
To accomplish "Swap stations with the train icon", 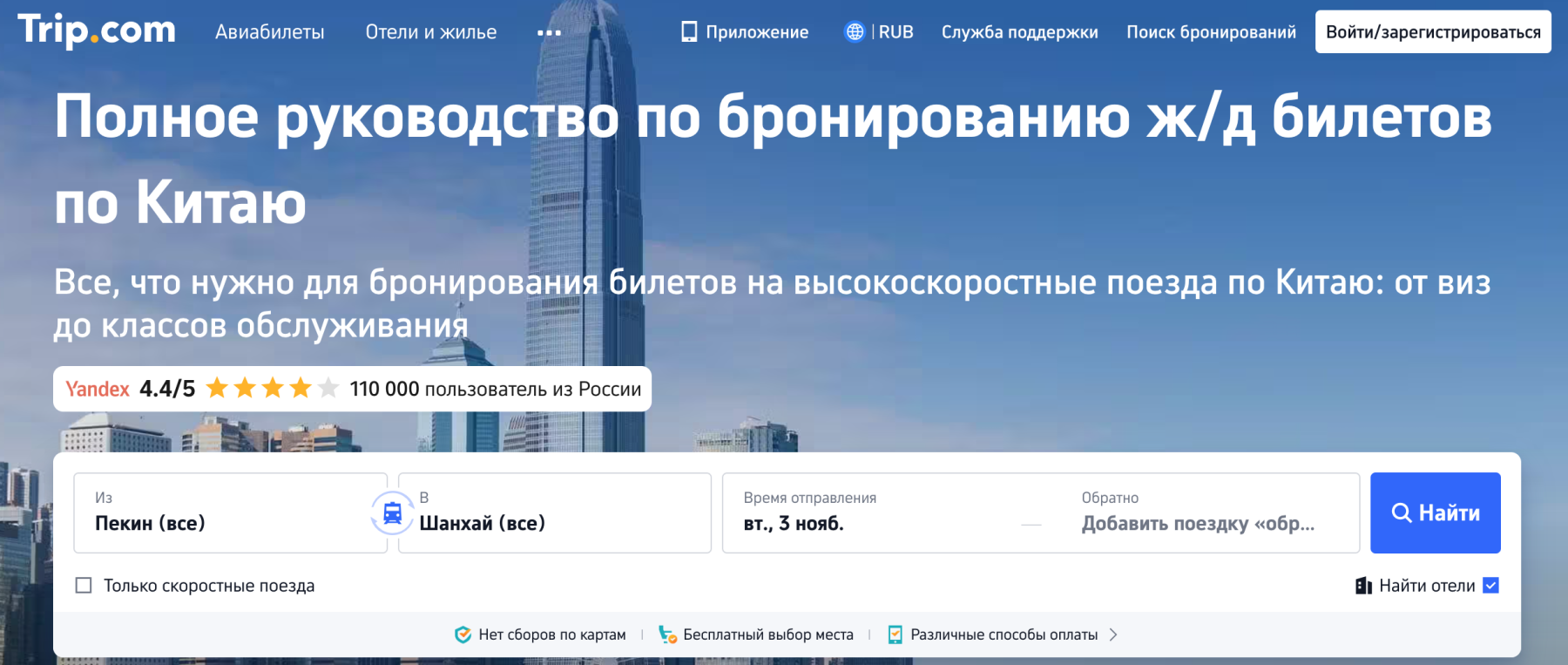I will [x=393, y=512].
